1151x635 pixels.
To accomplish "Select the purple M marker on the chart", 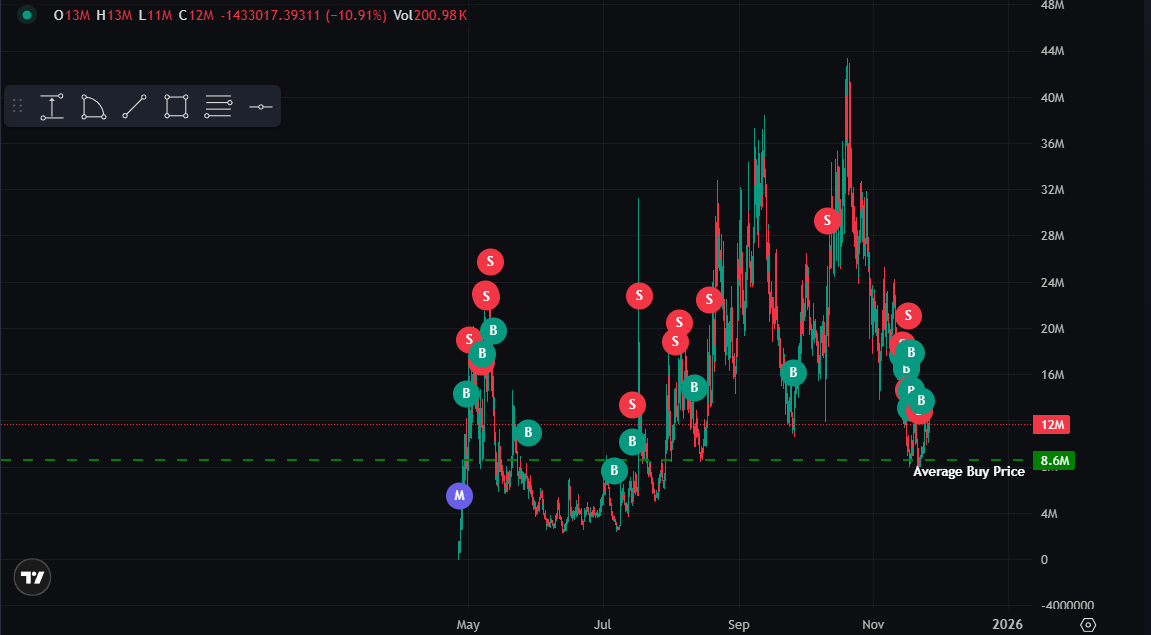I will click(459, 495).
